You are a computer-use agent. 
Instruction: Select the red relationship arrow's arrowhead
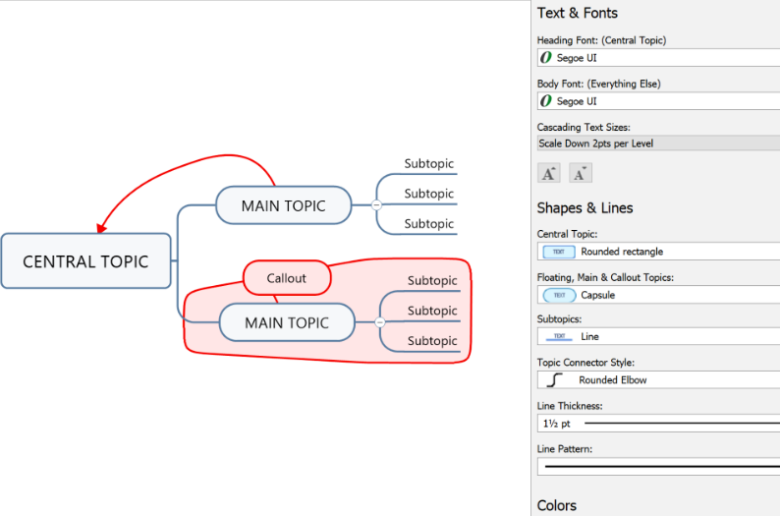[102, 226]
